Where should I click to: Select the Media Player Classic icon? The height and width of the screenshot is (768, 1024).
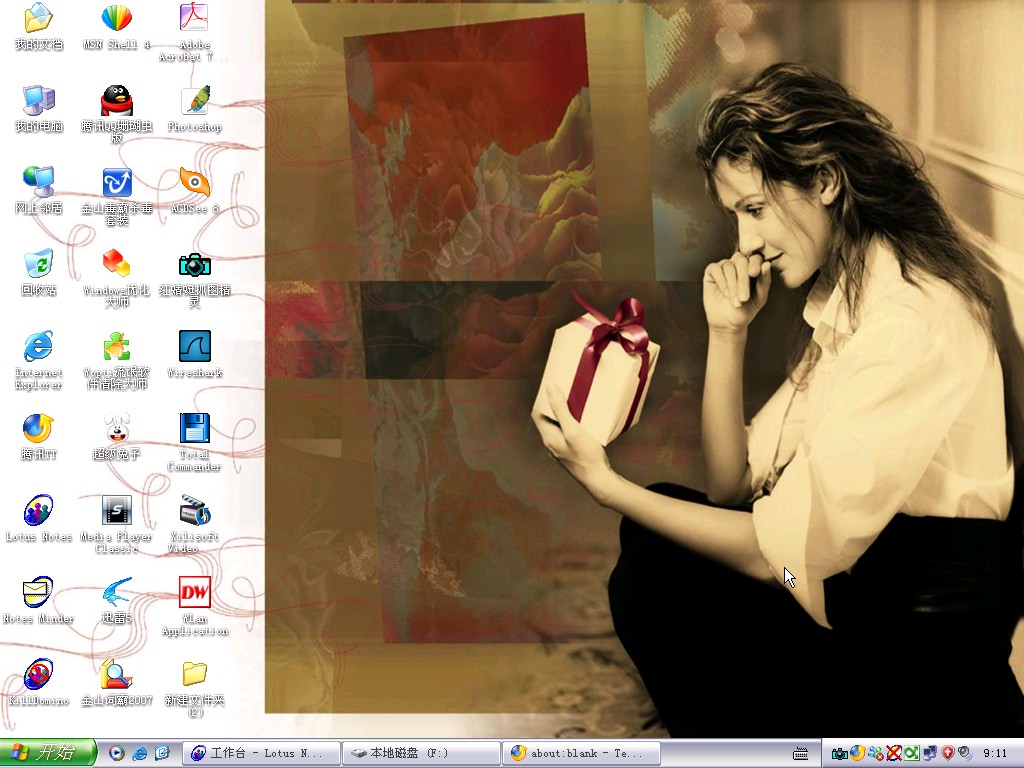(116, 524)
